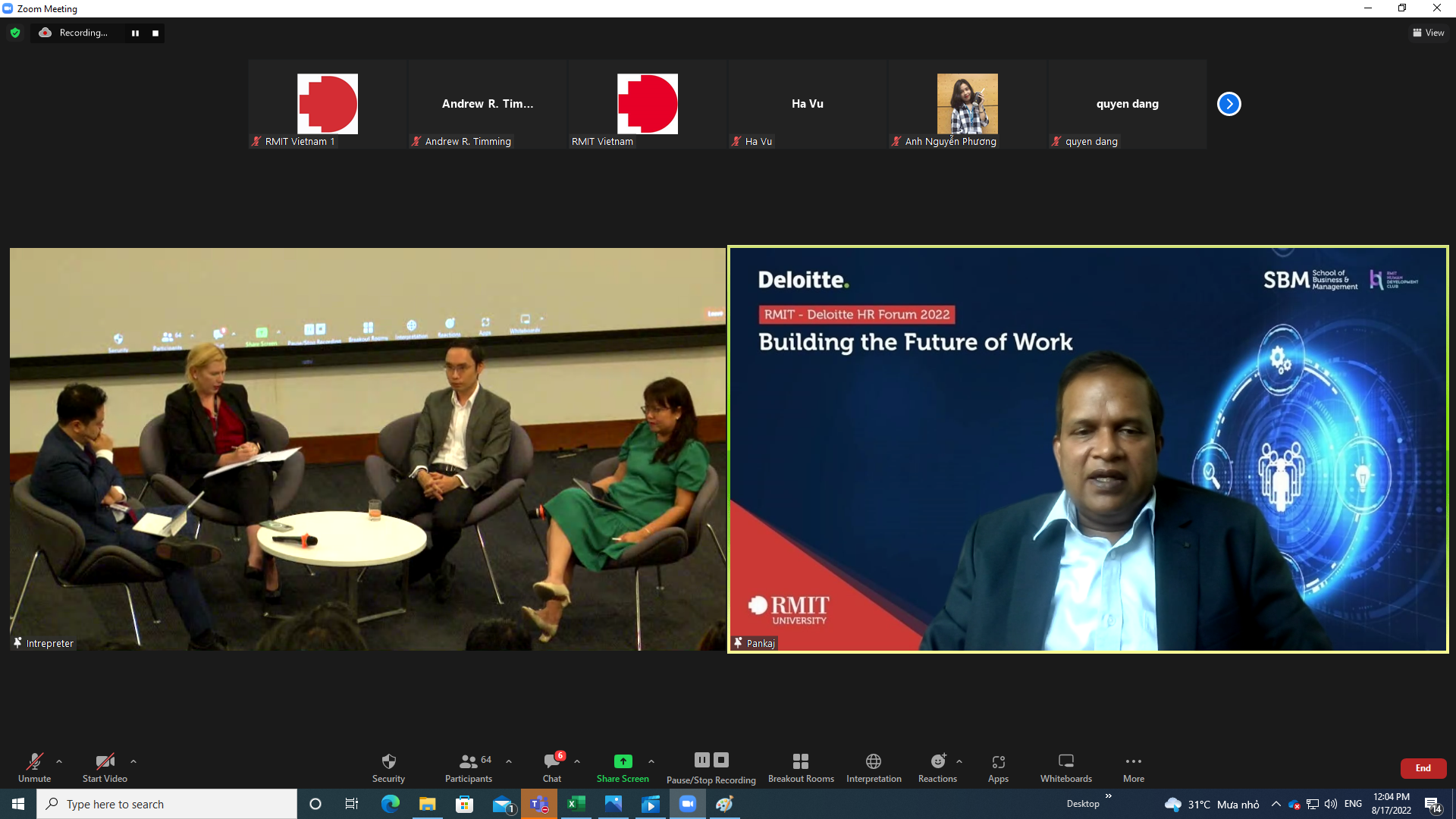Screen dimensions: 1456x819
Task: Open Microsoft Store from the taskbar
Action: coord(464,804)
